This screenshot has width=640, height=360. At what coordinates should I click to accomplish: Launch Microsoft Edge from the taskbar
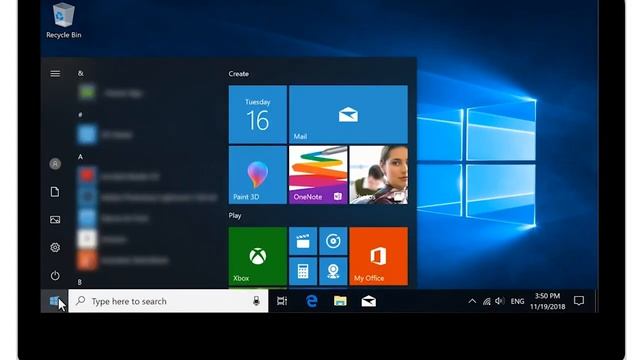point(311,301)
